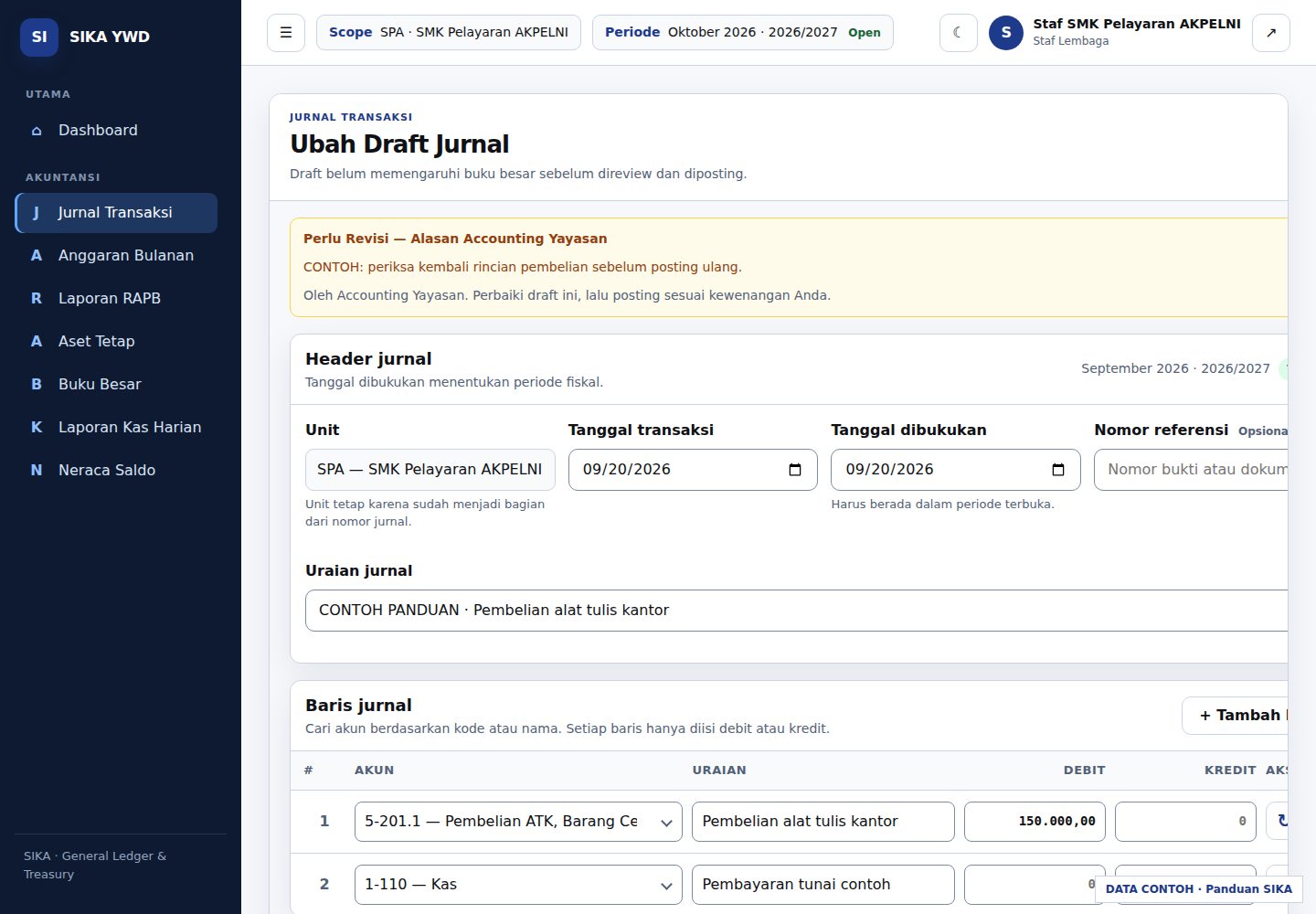
Task: Open the Scope selector chip
Action: pos(449,33)
